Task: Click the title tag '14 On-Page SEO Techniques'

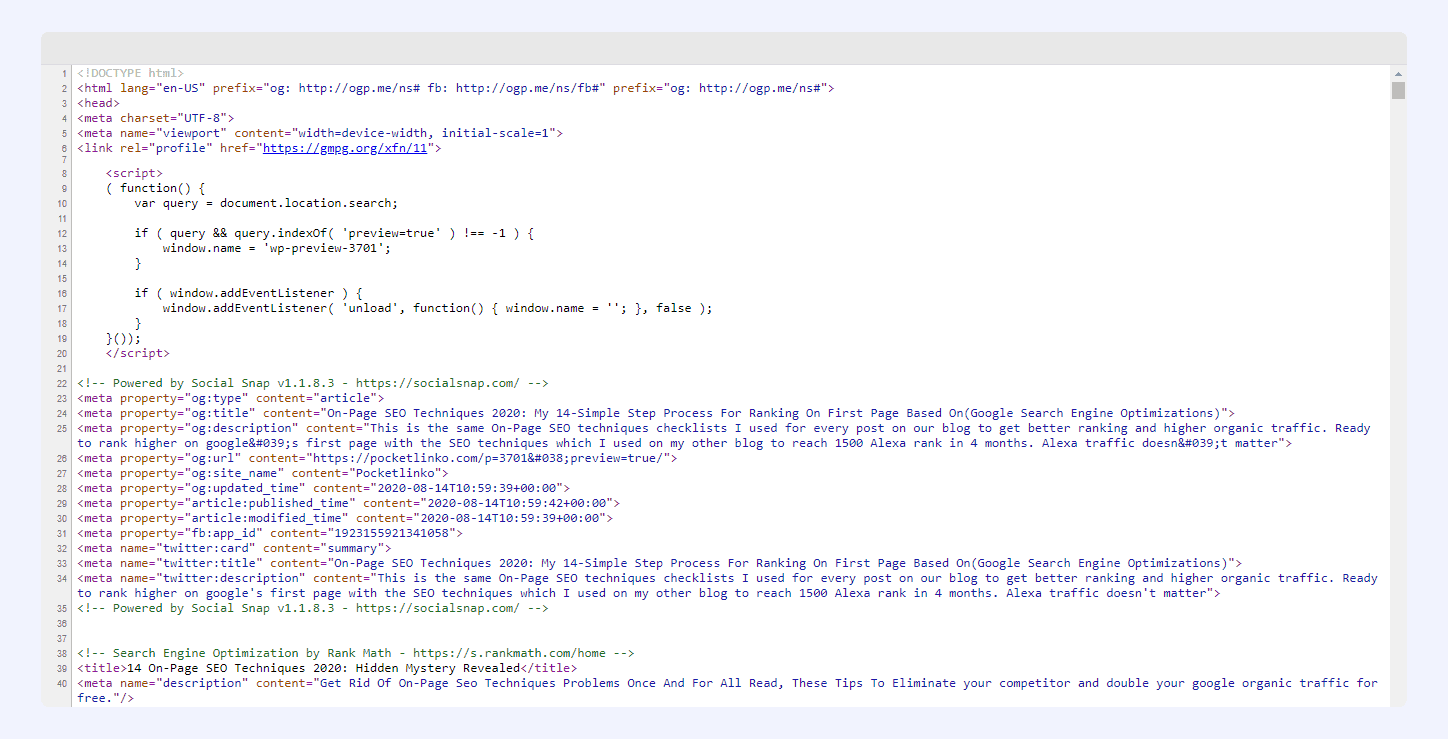Action: (327, 668)
